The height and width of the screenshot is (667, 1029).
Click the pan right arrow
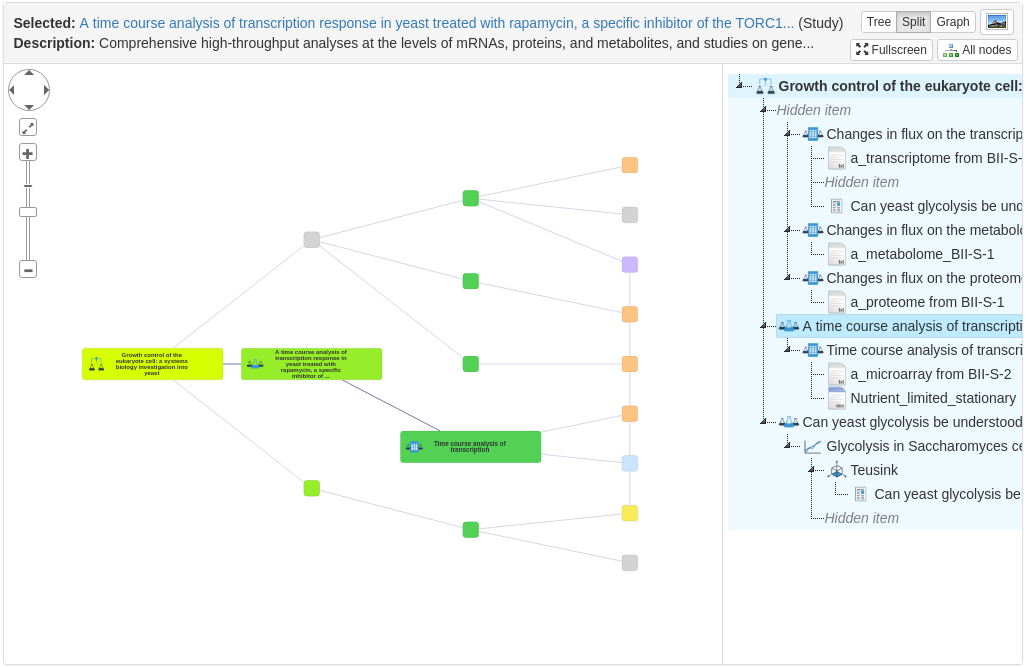pos(46,90)
